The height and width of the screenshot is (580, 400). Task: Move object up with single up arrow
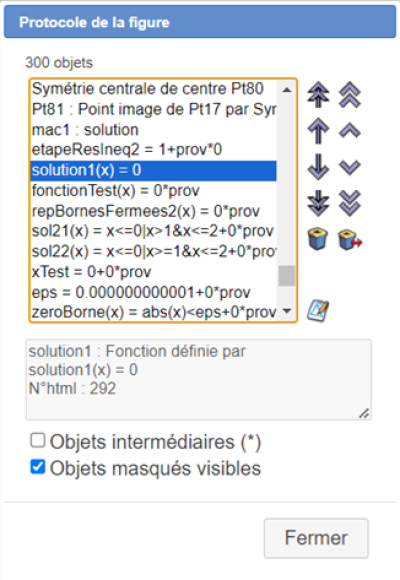click(x=318, y=131)
